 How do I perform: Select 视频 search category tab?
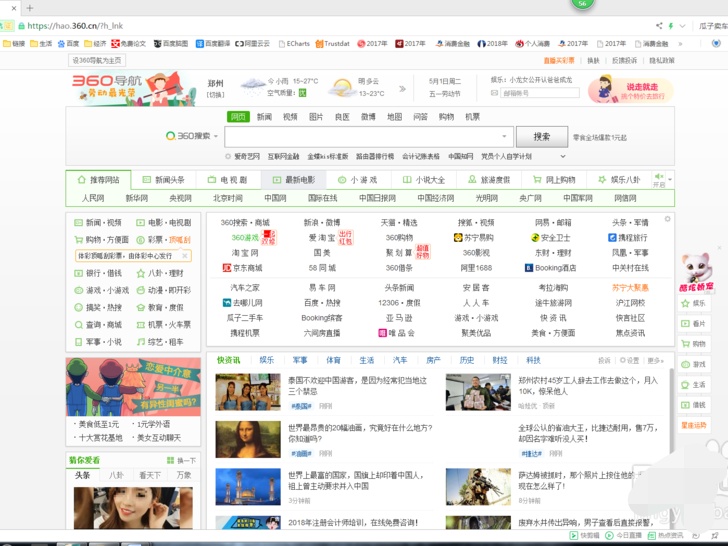point(290,117)
